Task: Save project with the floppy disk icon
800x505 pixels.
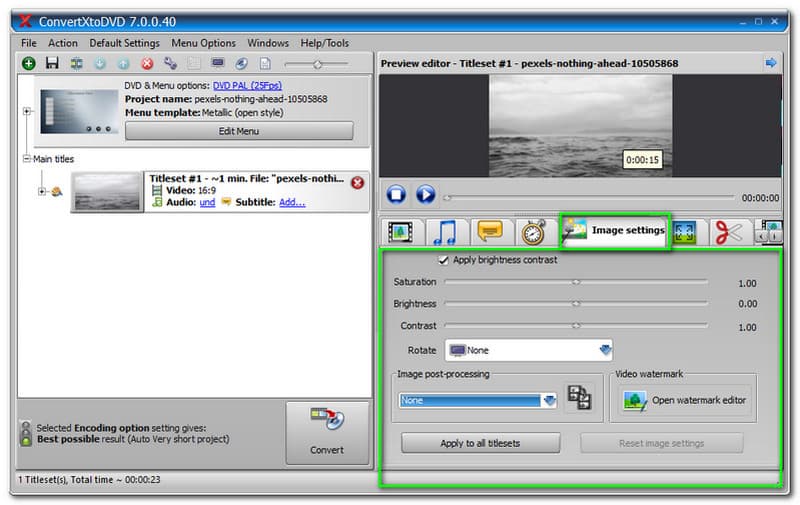Action: (51, 63)
